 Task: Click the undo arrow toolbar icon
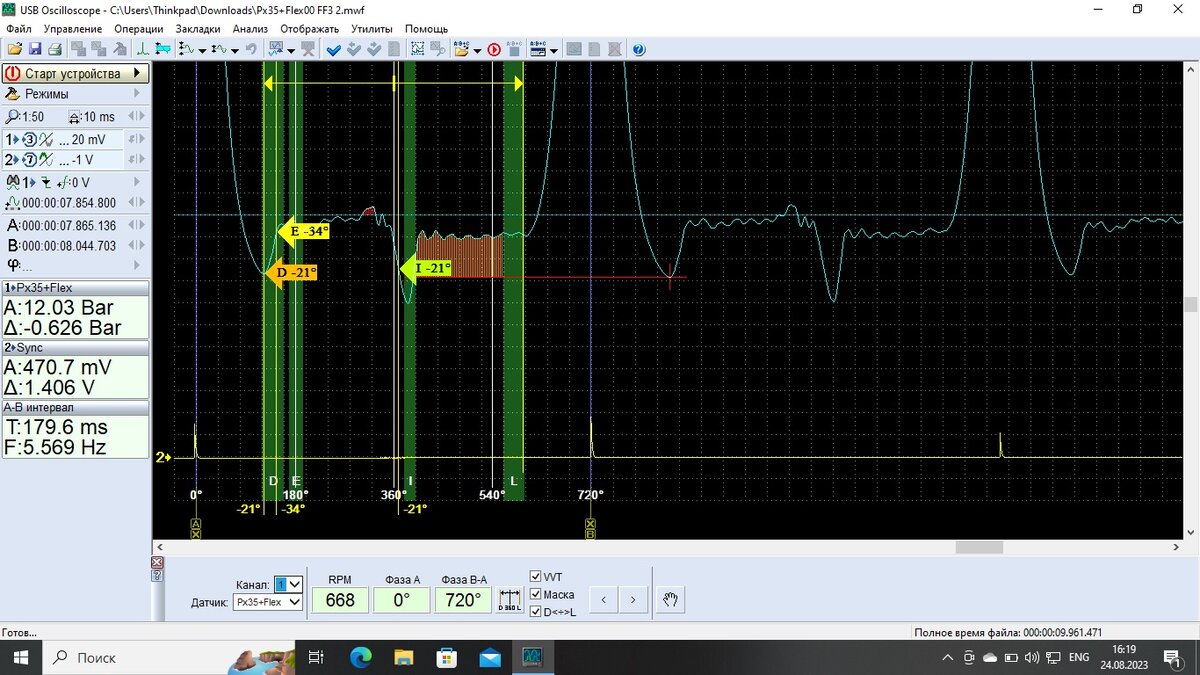pyautogui.click(x=251, y=49)
